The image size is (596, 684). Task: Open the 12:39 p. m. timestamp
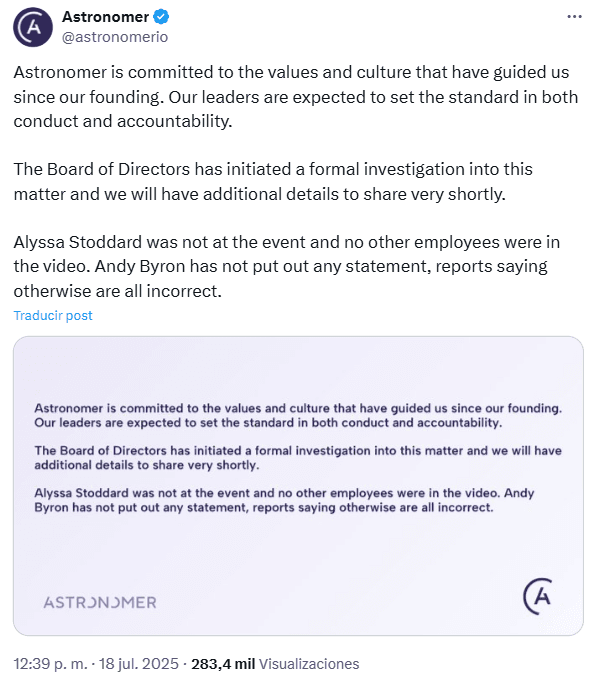click(50, 664)
